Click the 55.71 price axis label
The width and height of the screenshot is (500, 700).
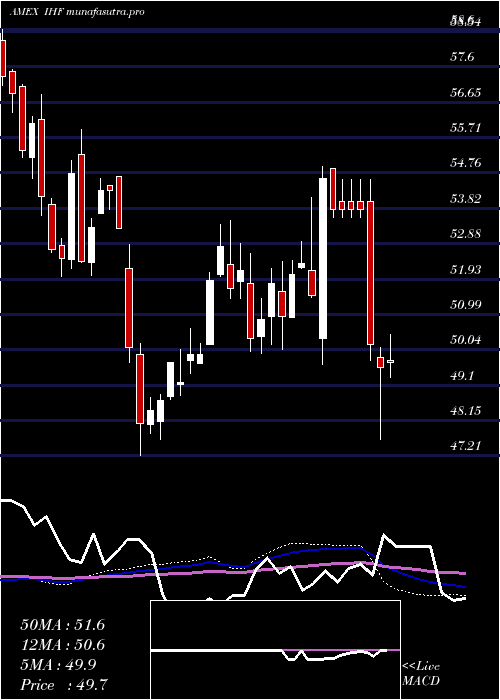pyautogui.click(x=465, y=128)
